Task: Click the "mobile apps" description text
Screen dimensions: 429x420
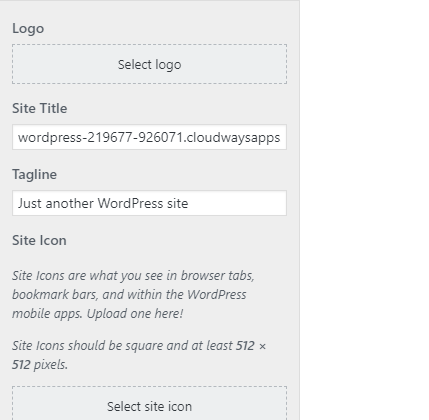Action: click(47, 314)
